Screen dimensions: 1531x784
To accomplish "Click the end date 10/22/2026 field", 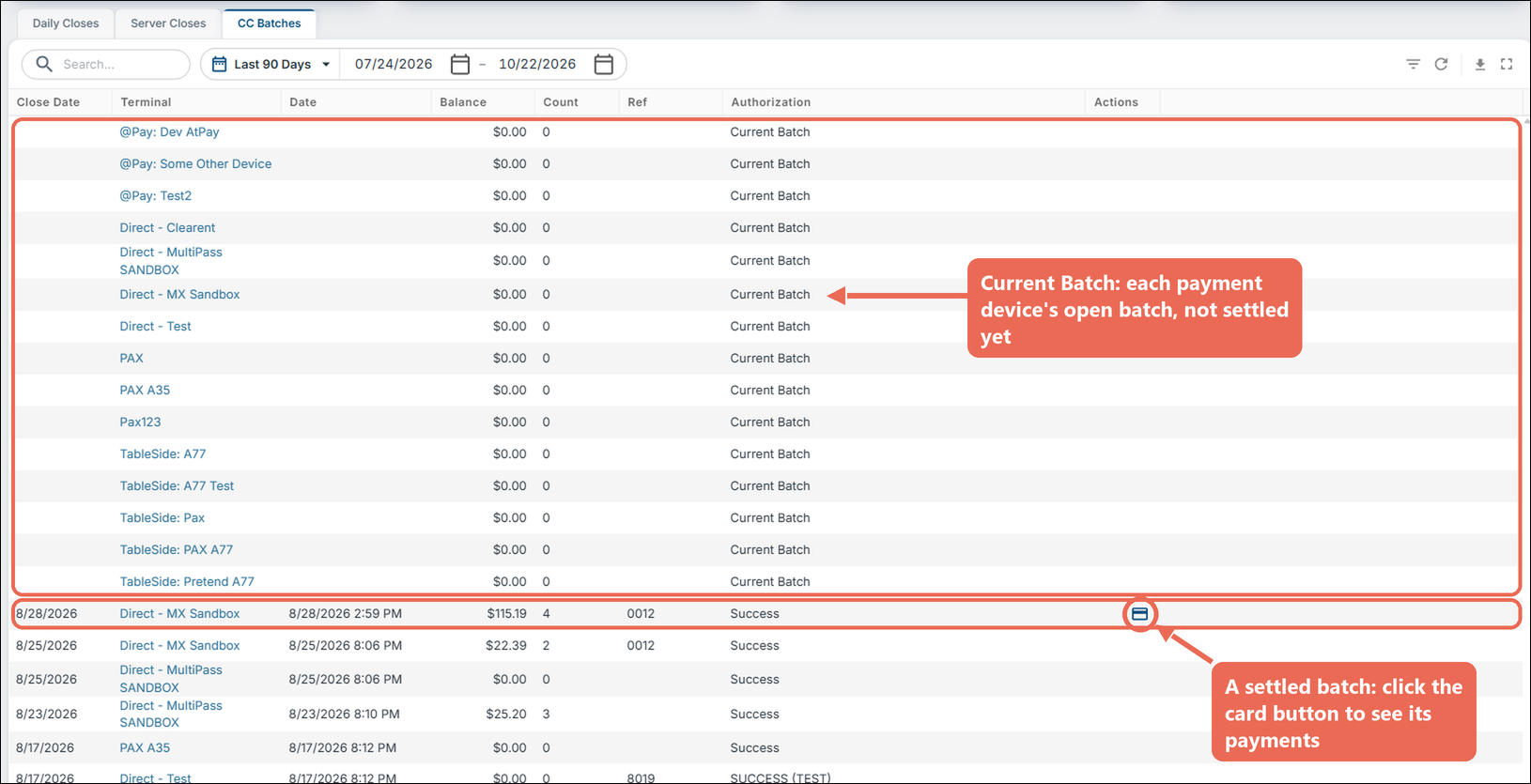I will pyautogui.click(x=537, y=64).
